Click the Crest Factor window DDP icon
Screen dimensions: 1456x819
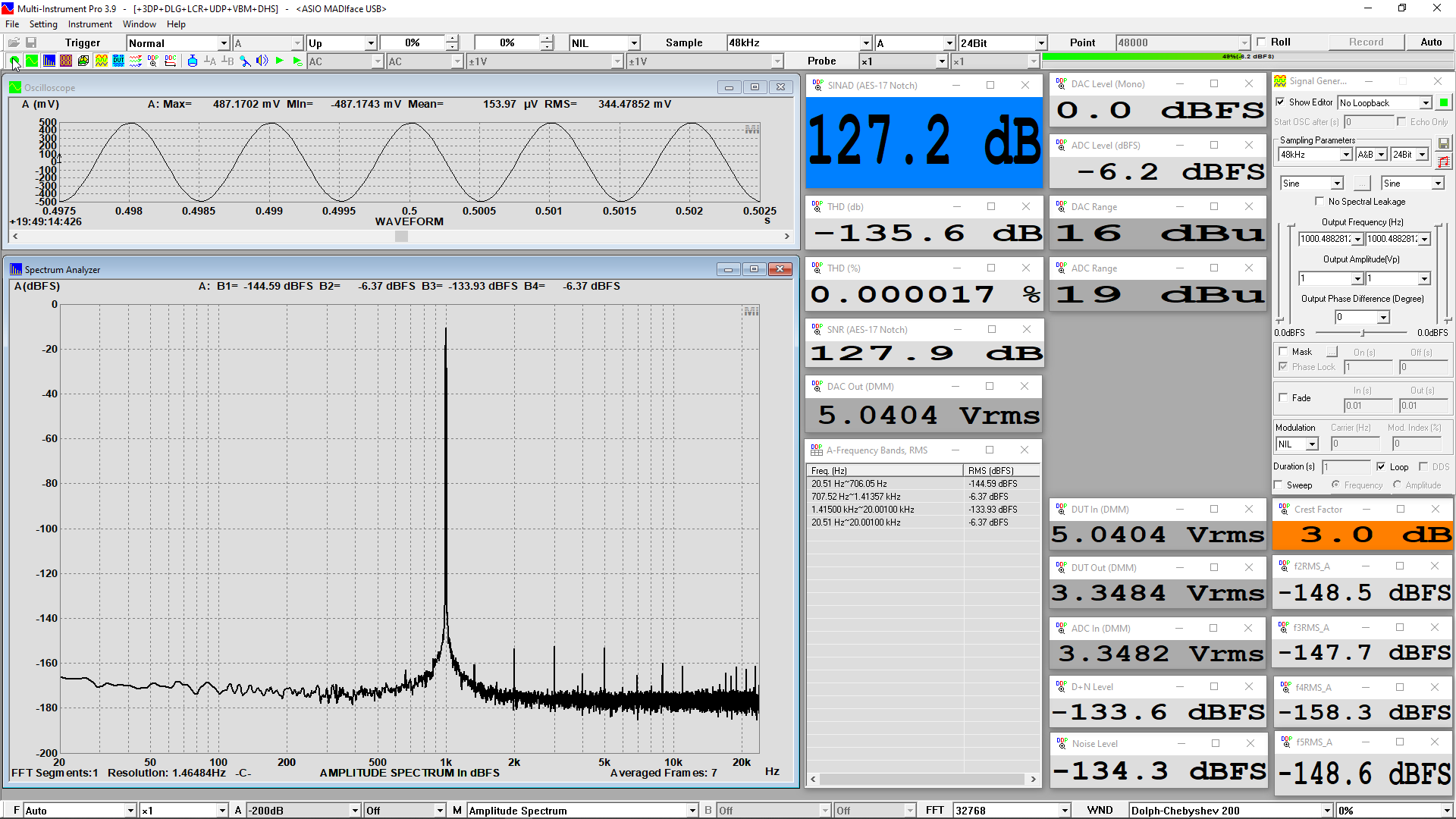pos(1284,509)
